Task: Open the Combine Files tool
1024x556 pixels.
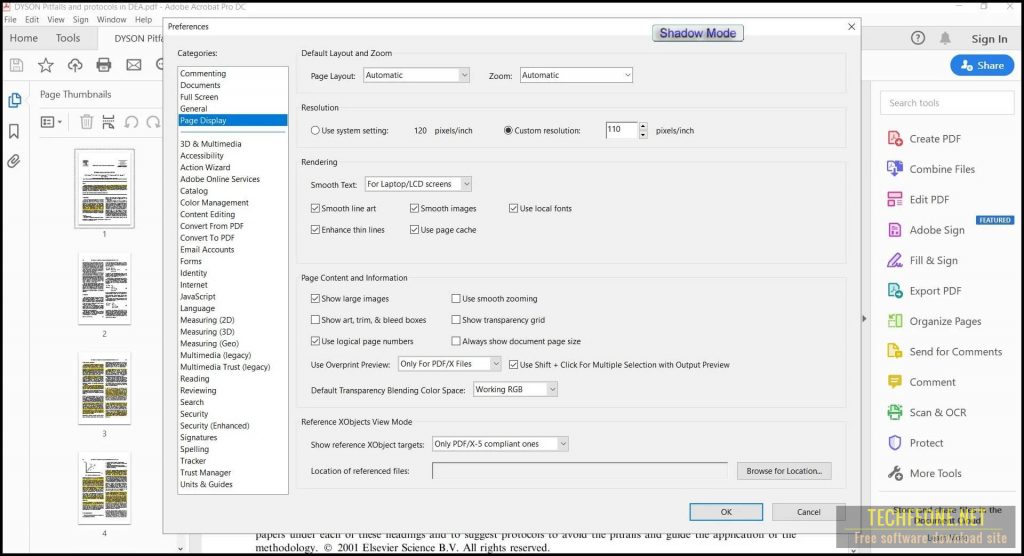Action: [x=931, y=169]
